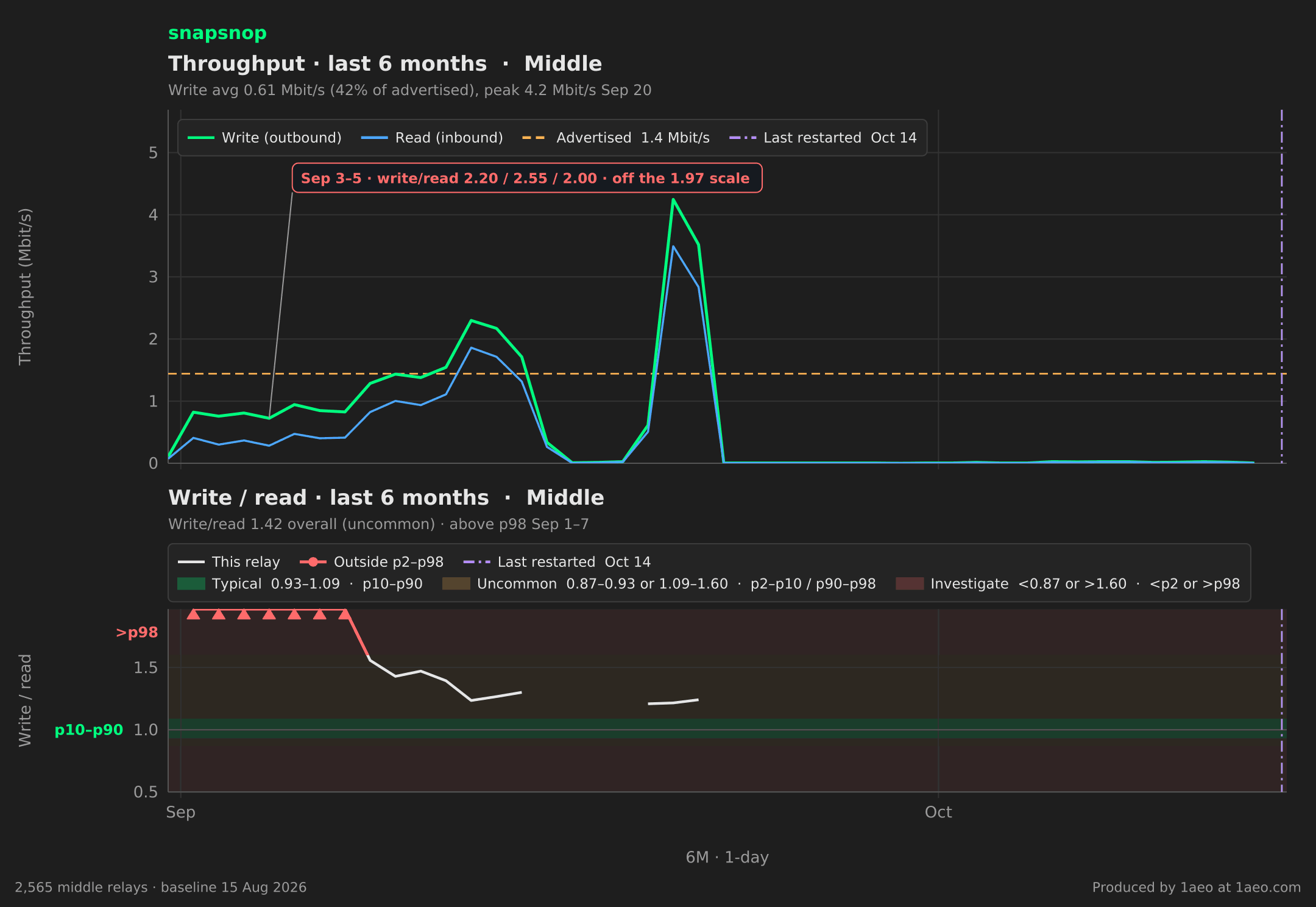Click the green write peak at Sep 20
This screenshot has width=1316, height=907.
point(673,199)
